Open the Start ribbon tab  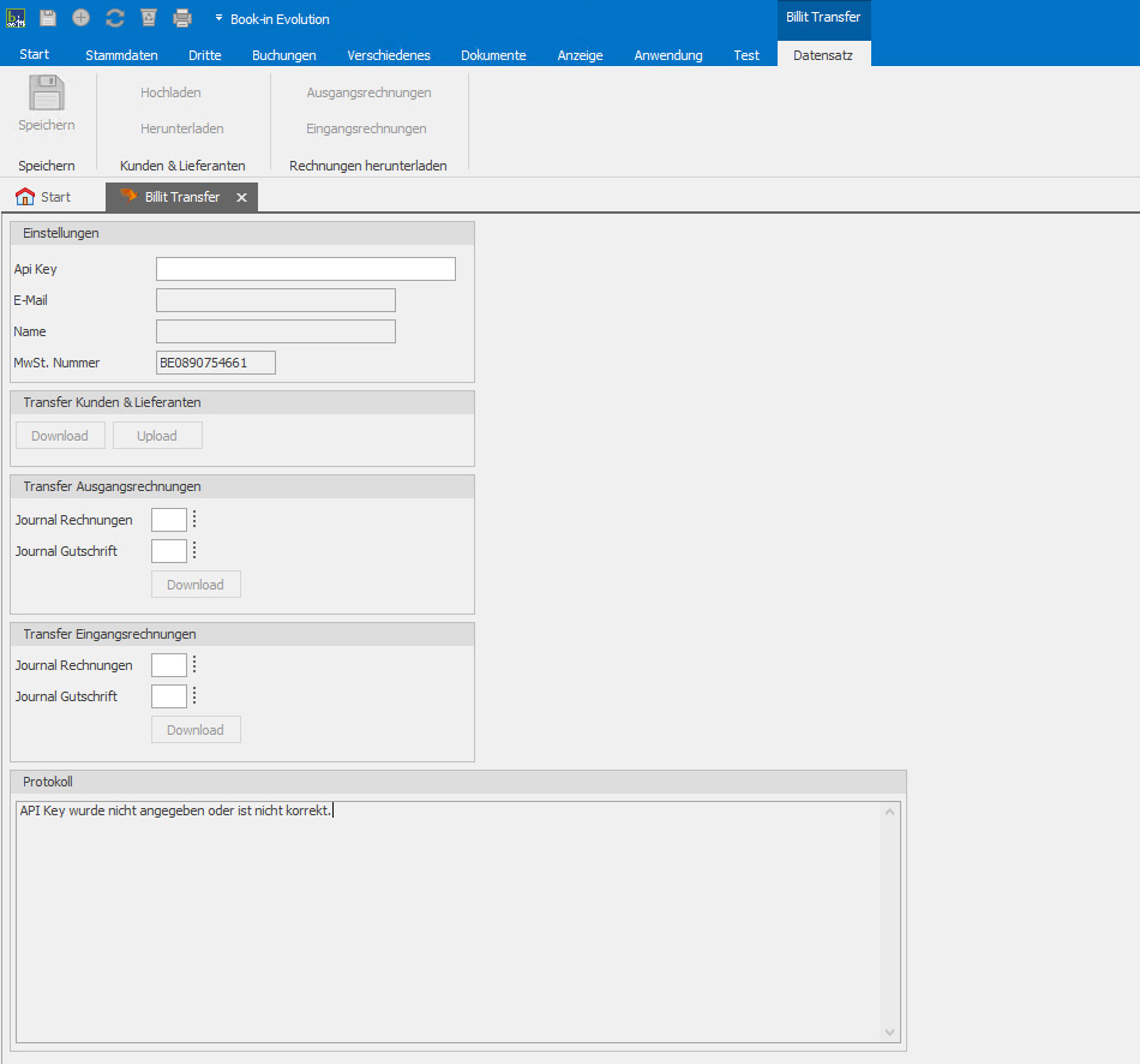point(34,55)
